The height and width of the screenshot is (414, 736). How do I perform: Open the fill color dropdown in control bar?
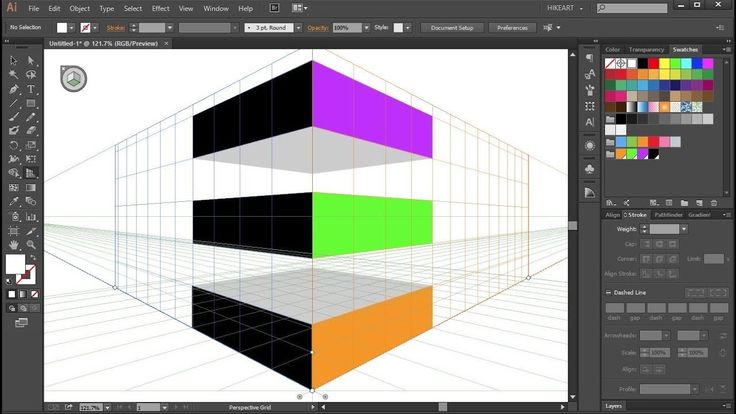(x=72, y=28)
